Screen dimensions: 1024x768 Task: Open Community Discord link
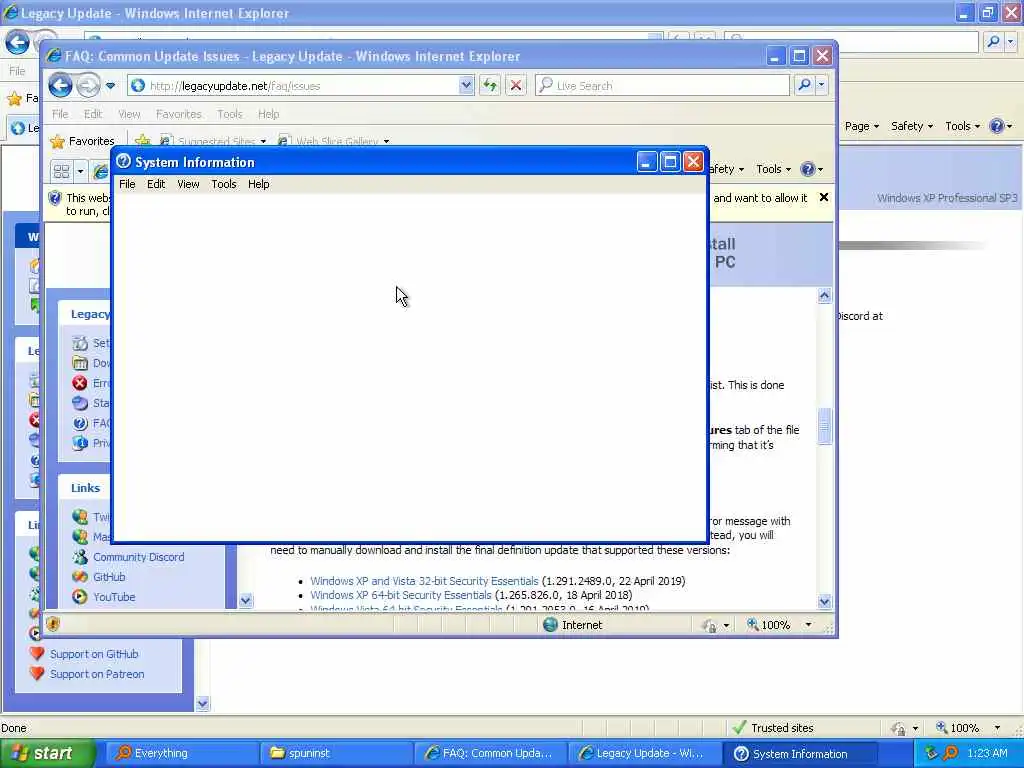click(138, 557)
